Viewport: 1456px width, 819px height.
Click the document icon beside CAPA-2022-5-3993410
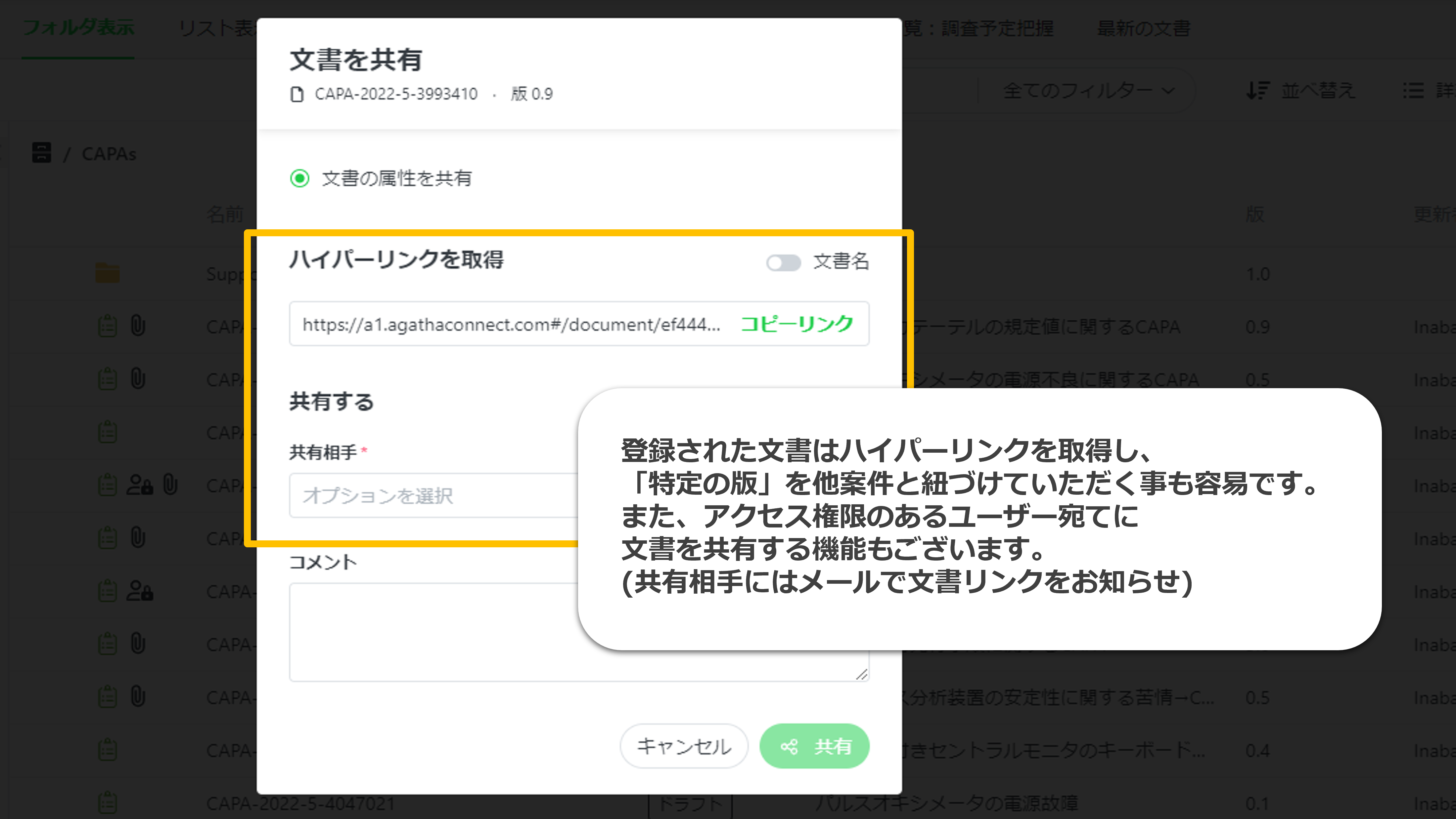point(297,94)
